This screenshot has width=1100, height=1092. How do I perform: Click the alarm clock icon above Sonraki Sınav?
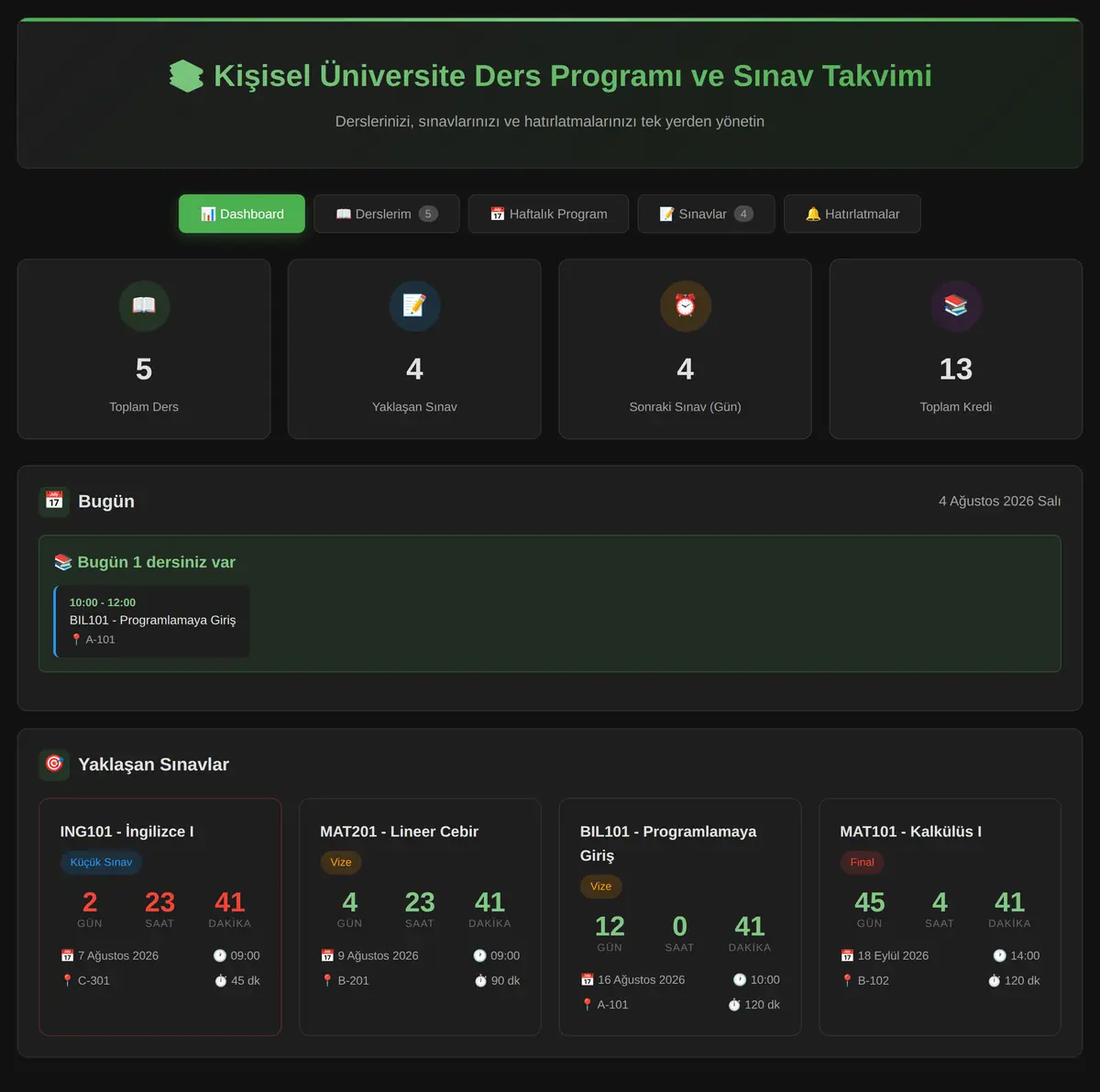pos(685,305)
